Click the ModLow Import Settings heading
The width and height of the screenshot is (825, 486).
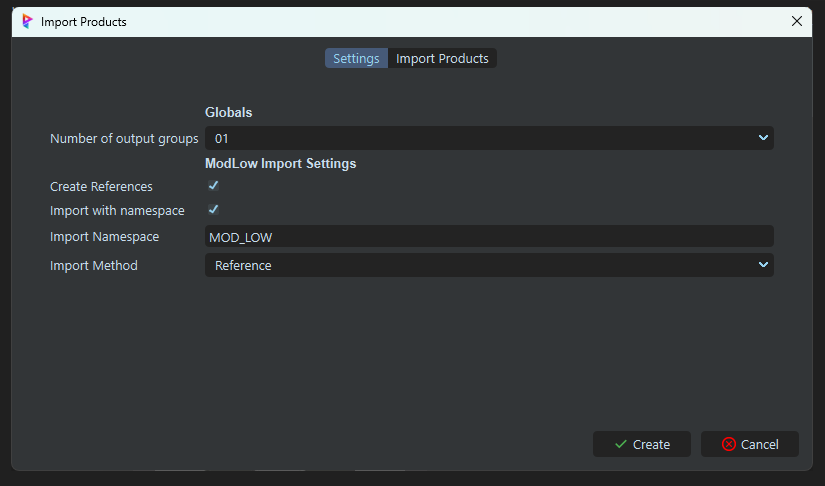pos(280,163)
